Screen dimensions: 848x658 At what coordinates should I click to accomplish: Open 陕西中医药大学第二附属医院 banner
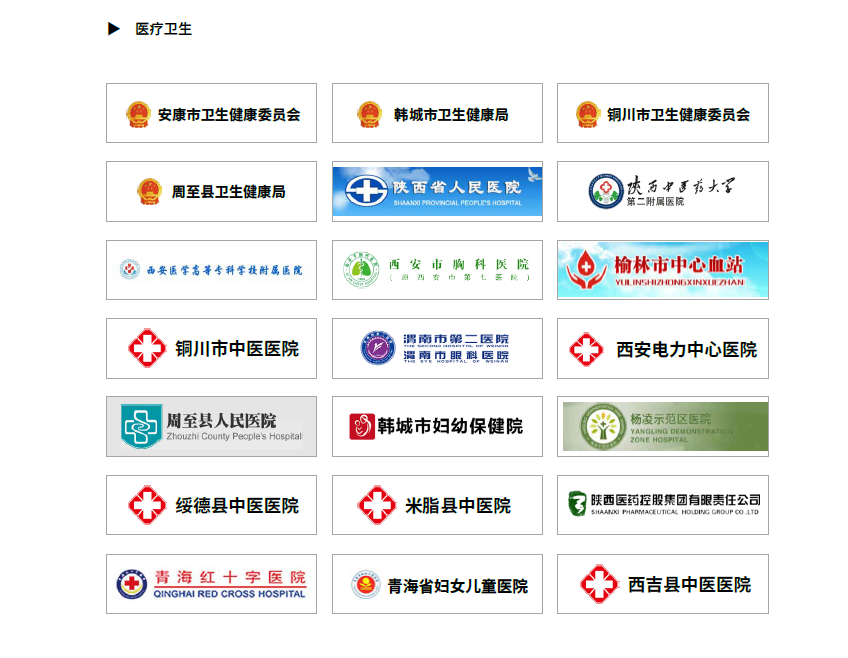(x=662, y=191)
